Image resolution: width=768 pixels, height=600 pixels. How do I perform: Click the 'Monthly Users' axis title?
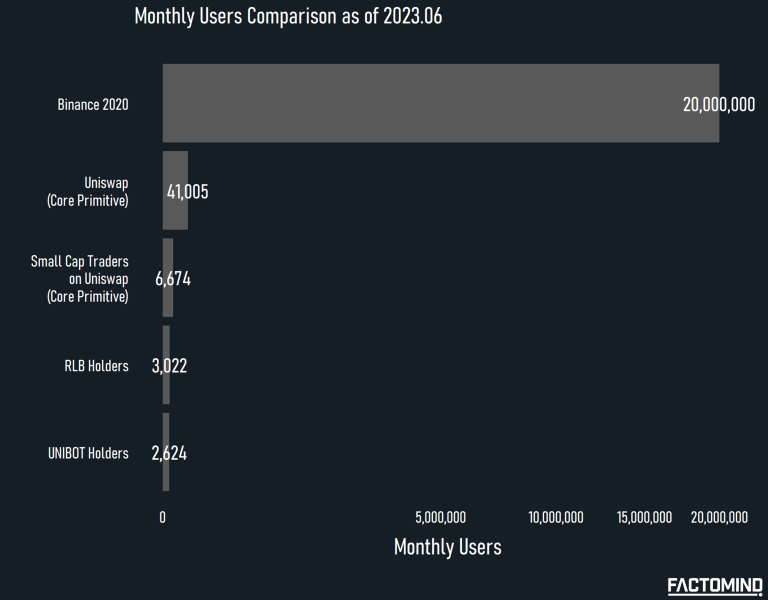448,547
